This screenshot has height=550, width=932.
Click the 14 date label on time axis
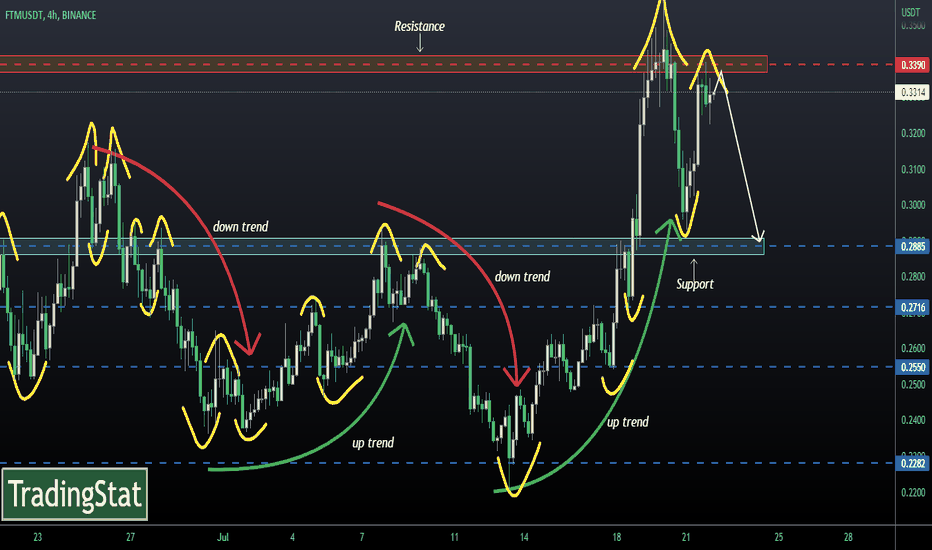pos(524,538)
